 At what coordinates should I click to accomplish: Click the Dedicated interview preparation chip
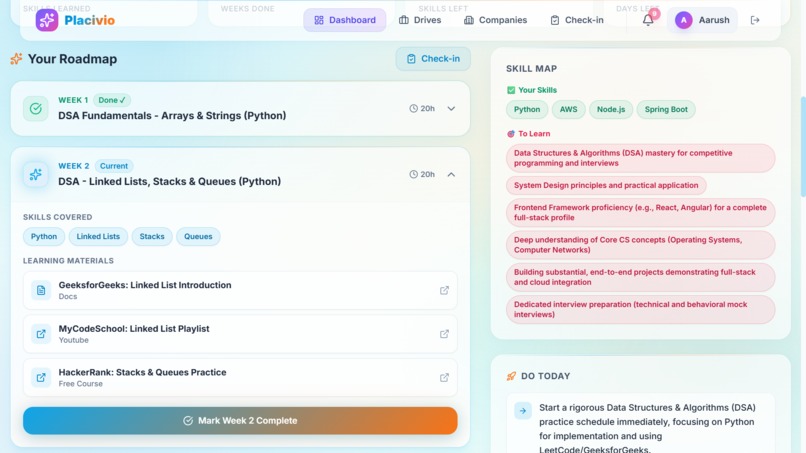(x=640, y=310)
